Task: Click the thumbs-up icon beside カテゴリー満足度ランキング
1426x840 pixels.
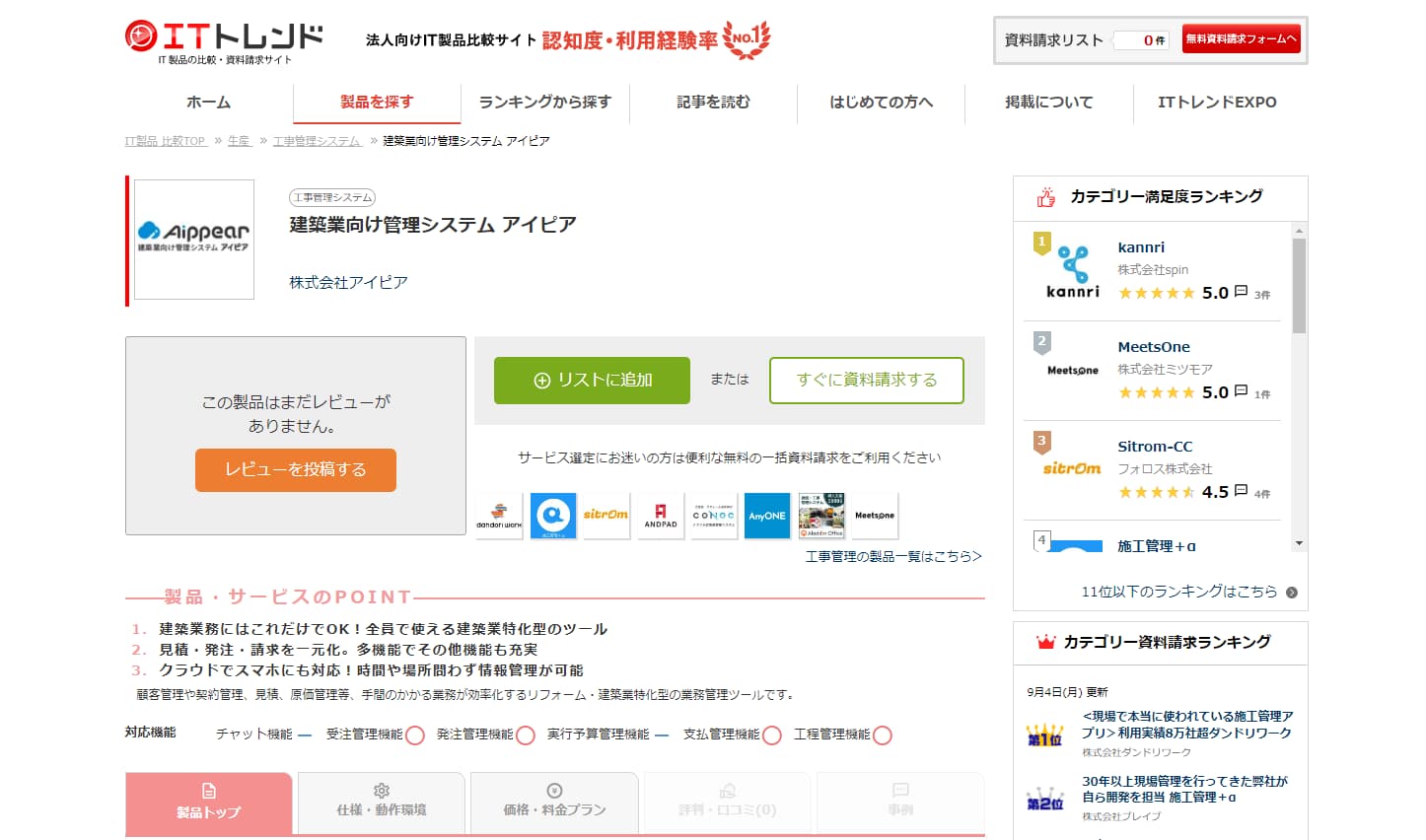Action: click(1046, 197)
